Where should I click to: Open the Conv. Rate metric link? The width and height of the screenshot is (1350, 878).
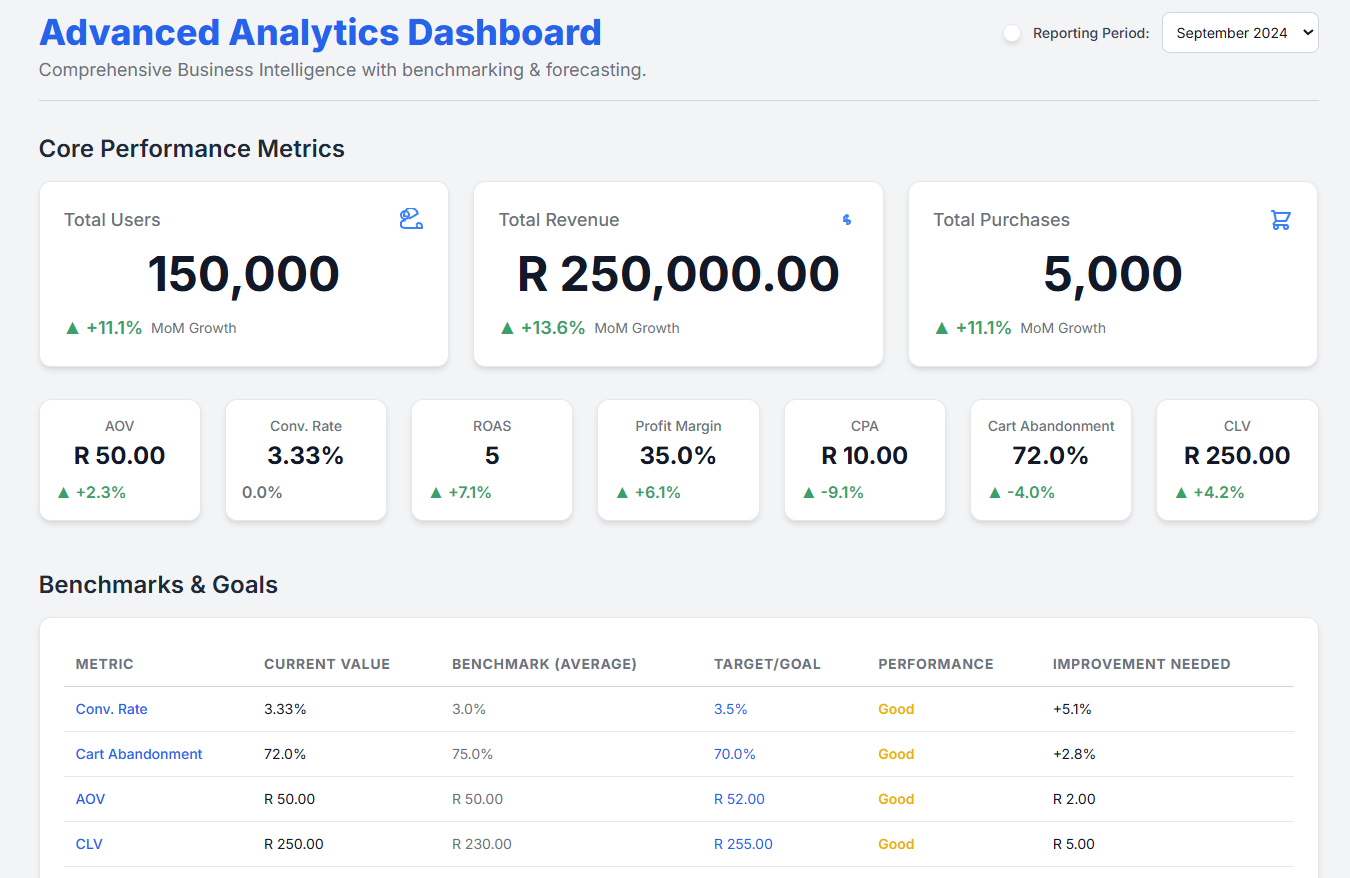tap(111, 709)
